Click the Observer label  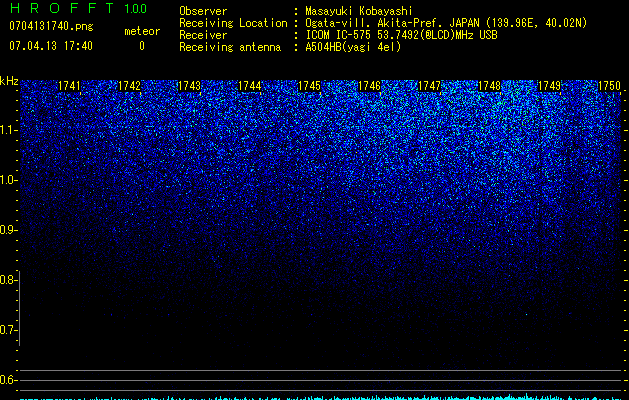[x=203, y=11]
